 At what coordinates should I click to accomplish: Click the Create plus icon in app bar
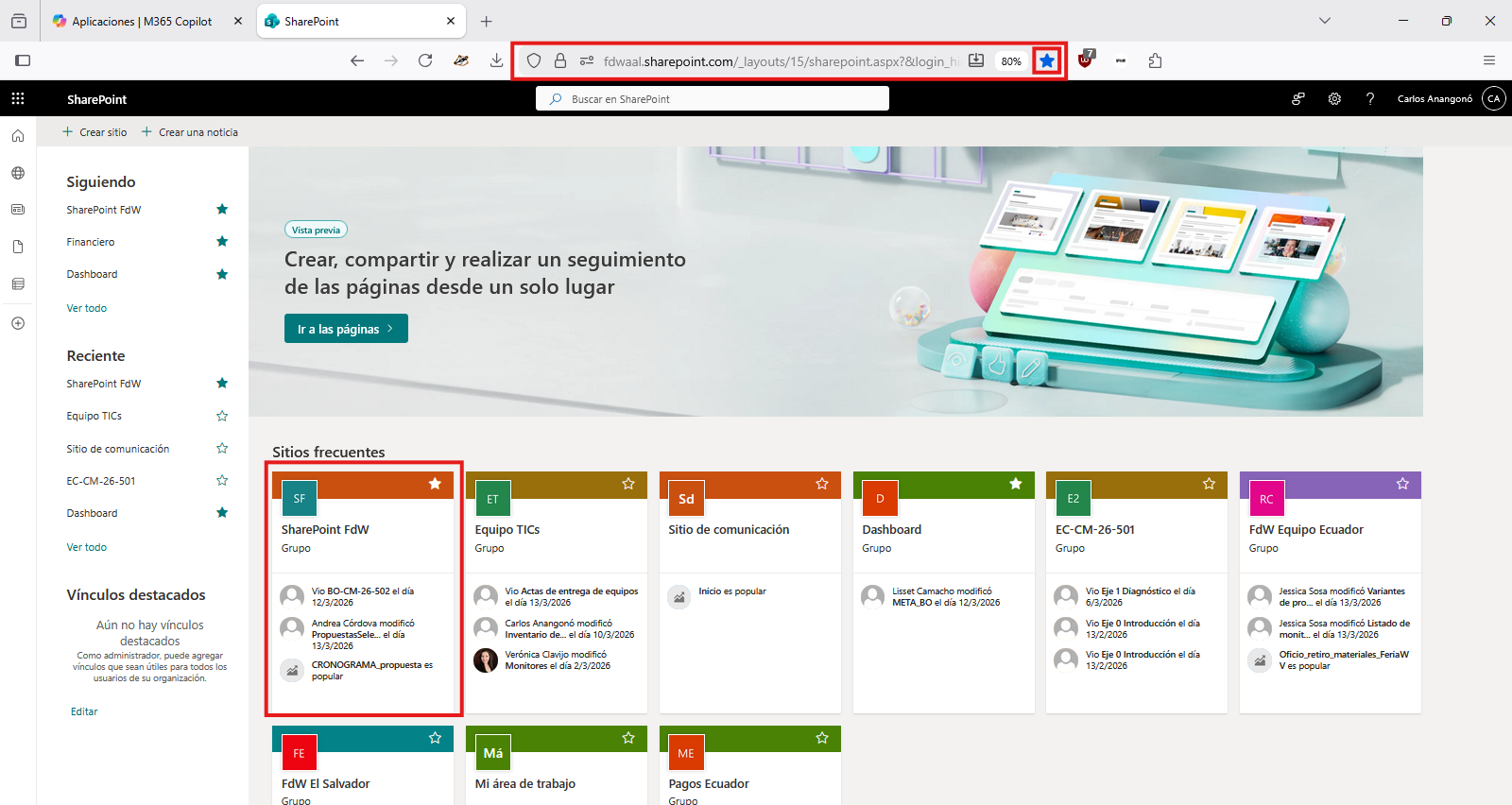coord(18,323)
